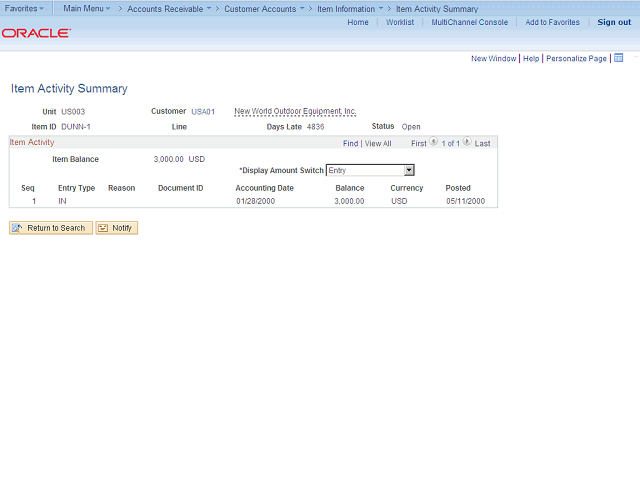This screenshot has height=480, width=640.
Task: Open New World Outdoor Equipment, Inc. link
Action: click(295, 111)
